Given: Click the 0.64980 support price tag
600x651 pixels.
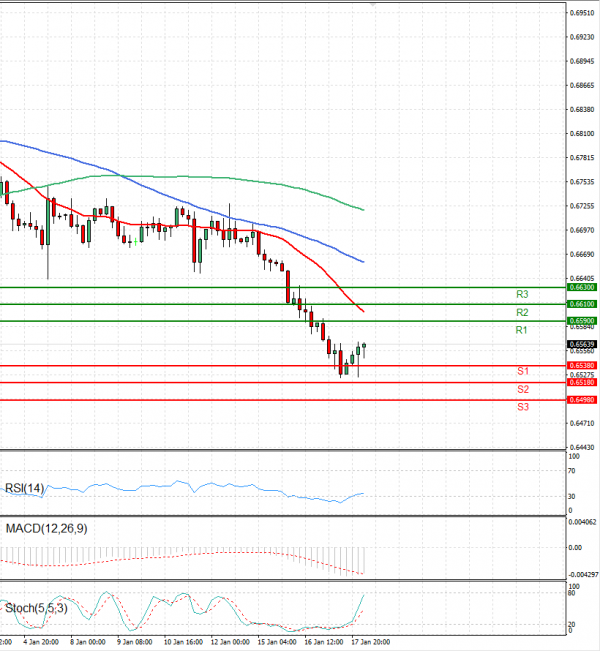Looking at the screenshot, I should [582, 400].
